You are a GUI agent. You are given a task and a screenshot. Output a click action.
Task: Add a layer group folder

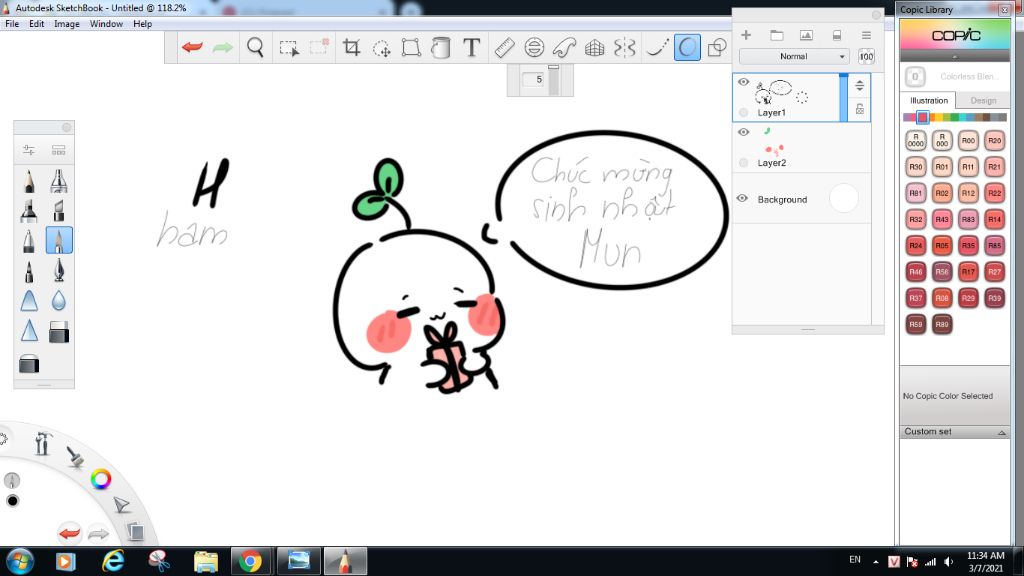[x=776, y=35]
